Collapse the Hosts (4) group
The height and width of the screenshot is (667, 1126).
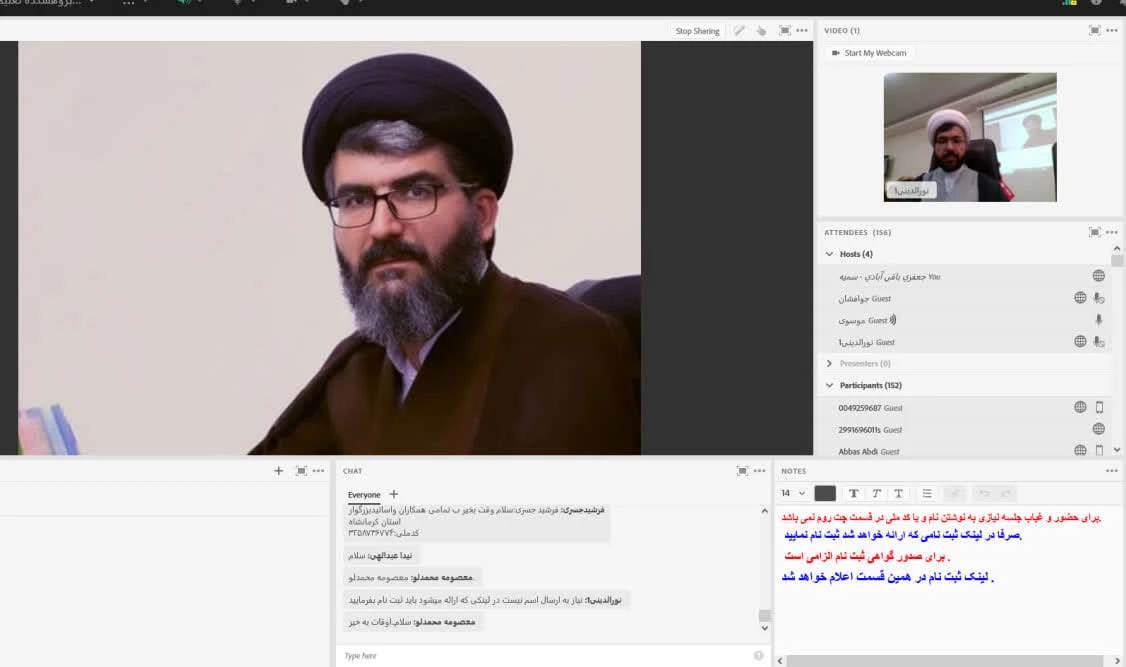829,254
